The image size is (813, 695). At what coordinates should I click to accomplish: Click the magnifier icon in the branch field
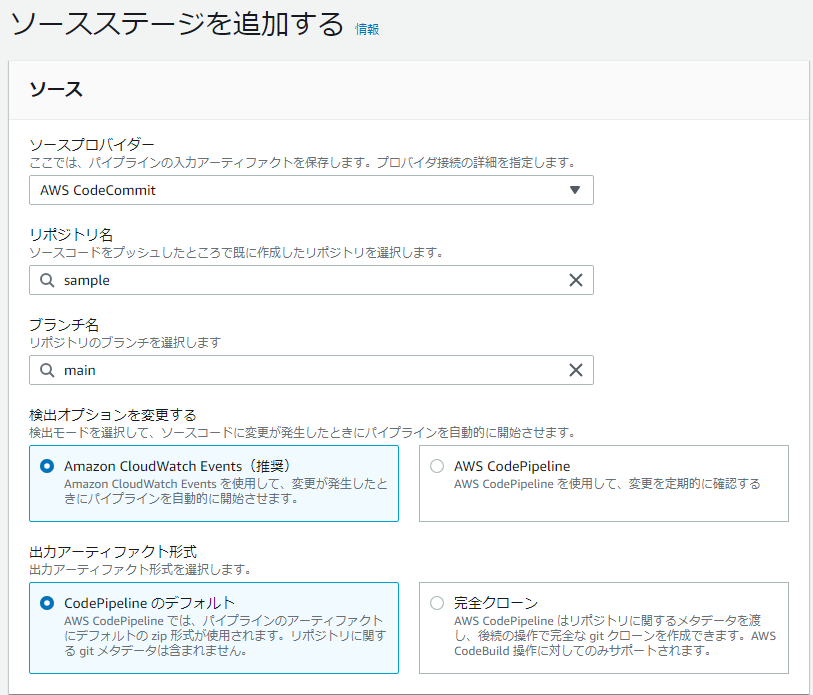pyautogui.click(x=46, y=370)
